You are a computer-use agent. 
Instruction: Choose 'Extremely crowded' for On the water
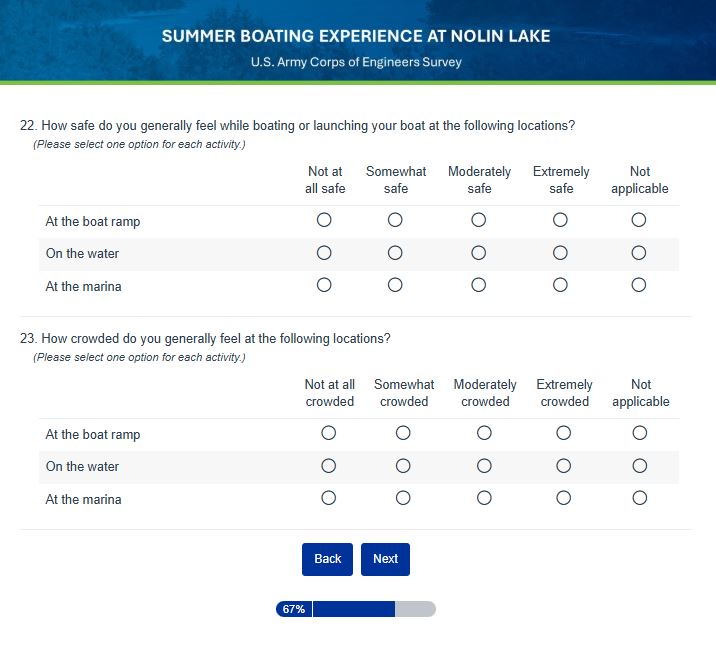tap(564, 466)
